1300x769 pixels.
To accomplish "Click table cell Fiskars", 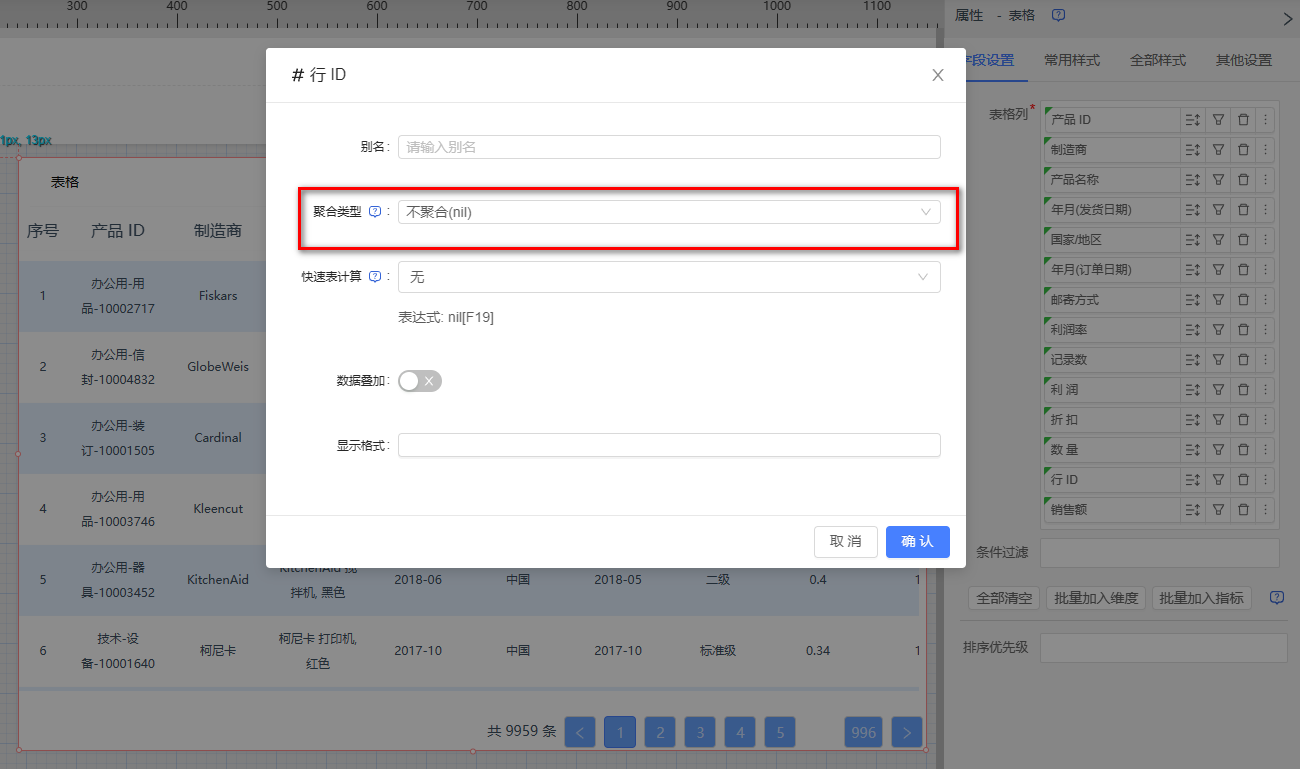I will coord(218,296).
